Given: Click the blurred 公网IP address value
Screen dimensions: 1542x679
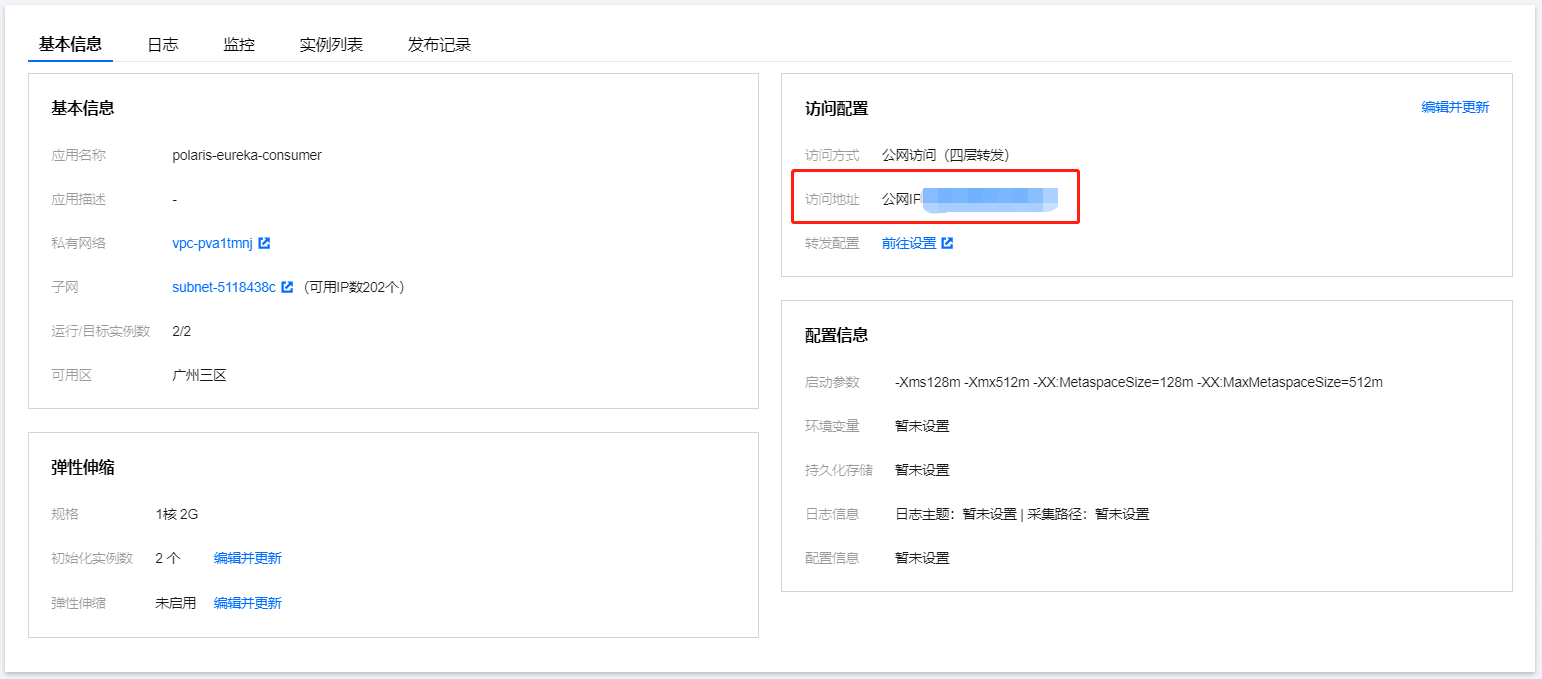Looking at the screenshot, I should click(x=988, y=199).
